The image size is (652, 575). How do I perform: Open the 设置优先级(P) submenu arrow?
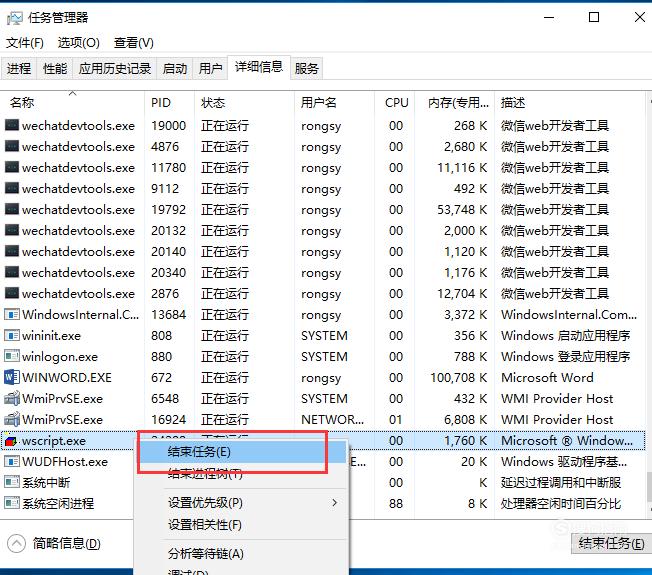click(334, 503)
